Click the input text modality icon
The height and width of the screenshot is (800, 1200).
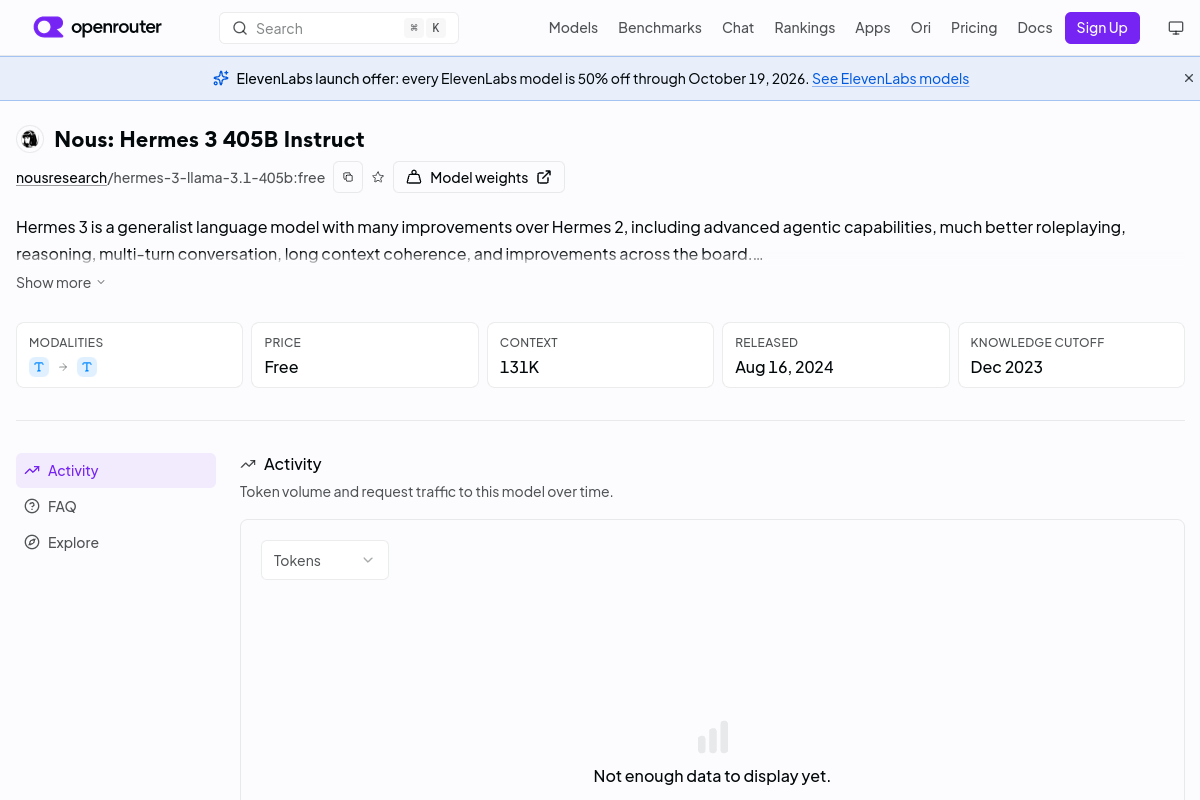point(39,367)
